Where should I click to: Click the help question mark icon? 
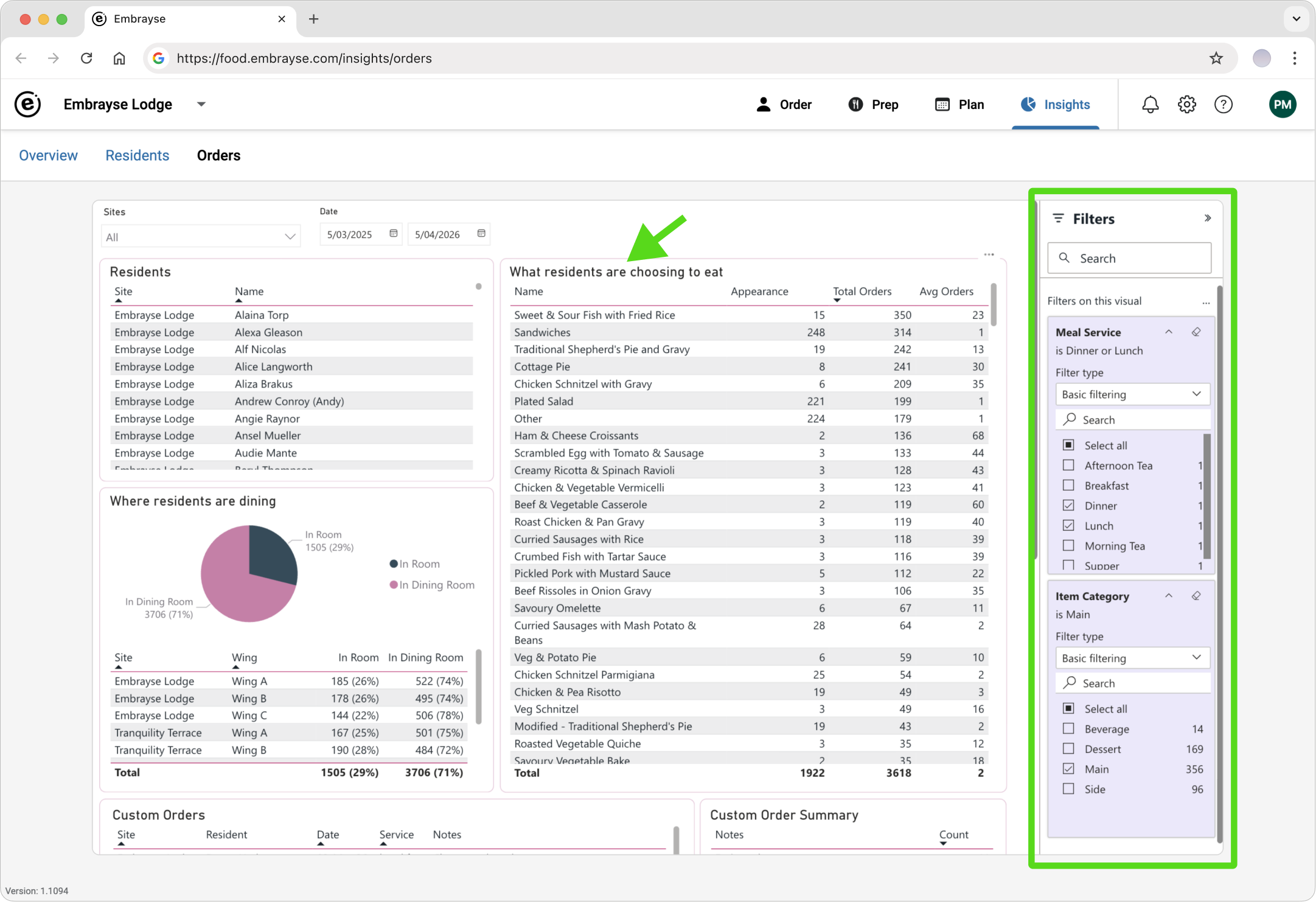point(1223,105)
